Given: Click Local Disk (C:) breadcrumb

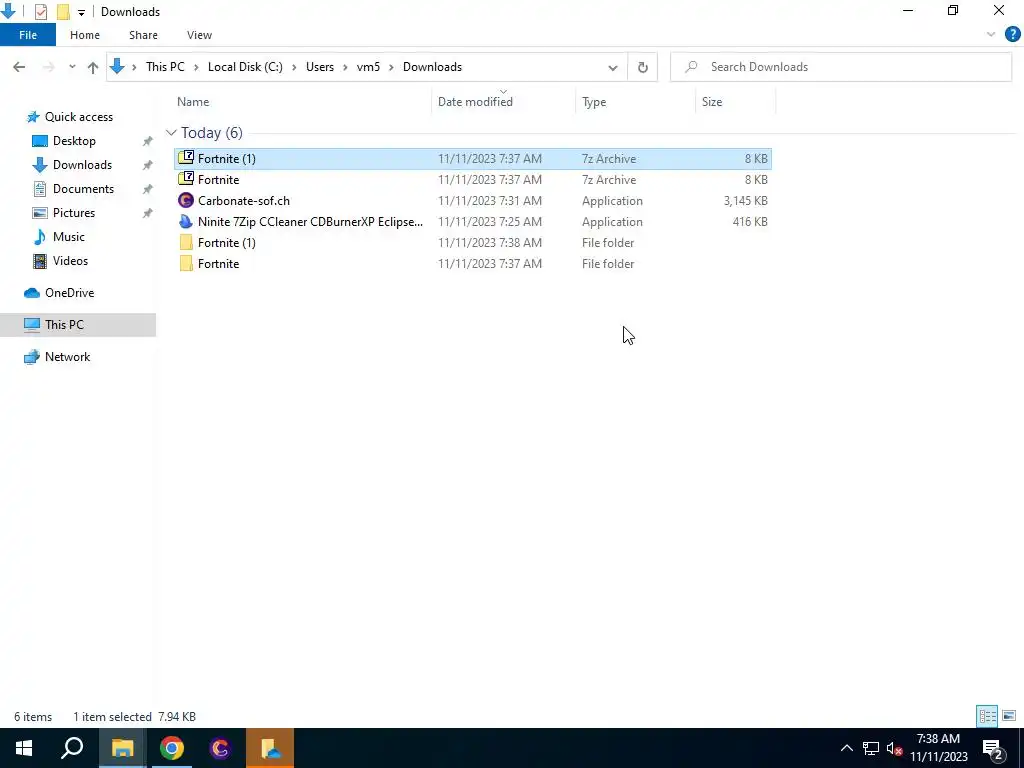Looking at the screenshot, I should coord(245,67).
